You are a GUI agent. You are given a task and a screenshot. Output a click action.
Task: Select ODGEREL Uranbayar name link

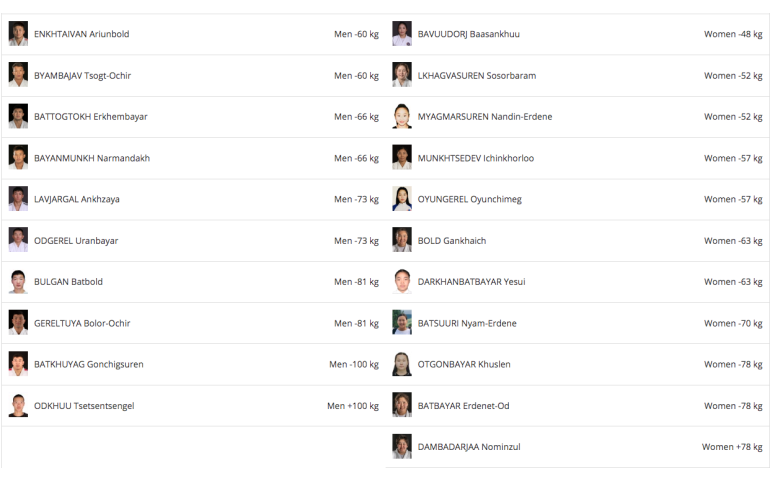[77, 241]
